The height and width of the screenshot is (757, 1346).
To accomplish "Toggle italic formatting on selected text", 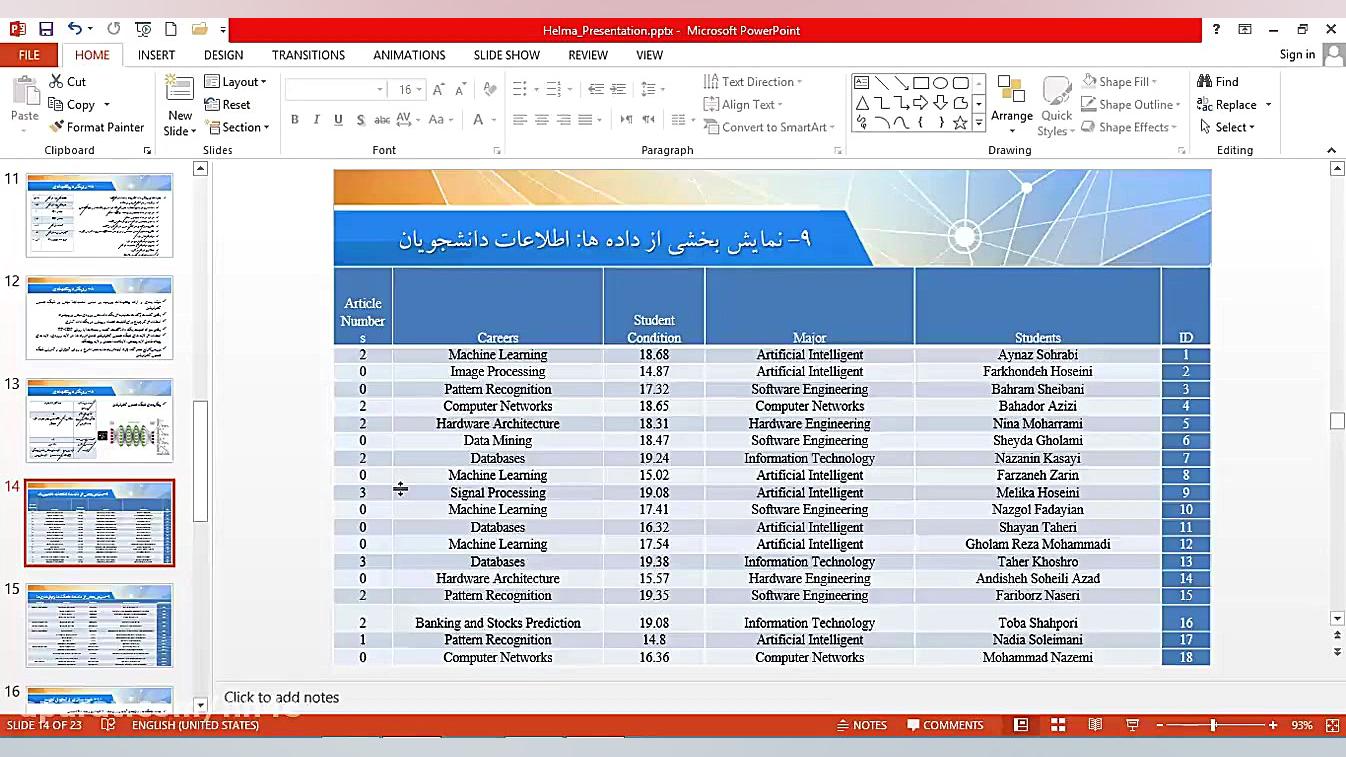I will 315,119.
